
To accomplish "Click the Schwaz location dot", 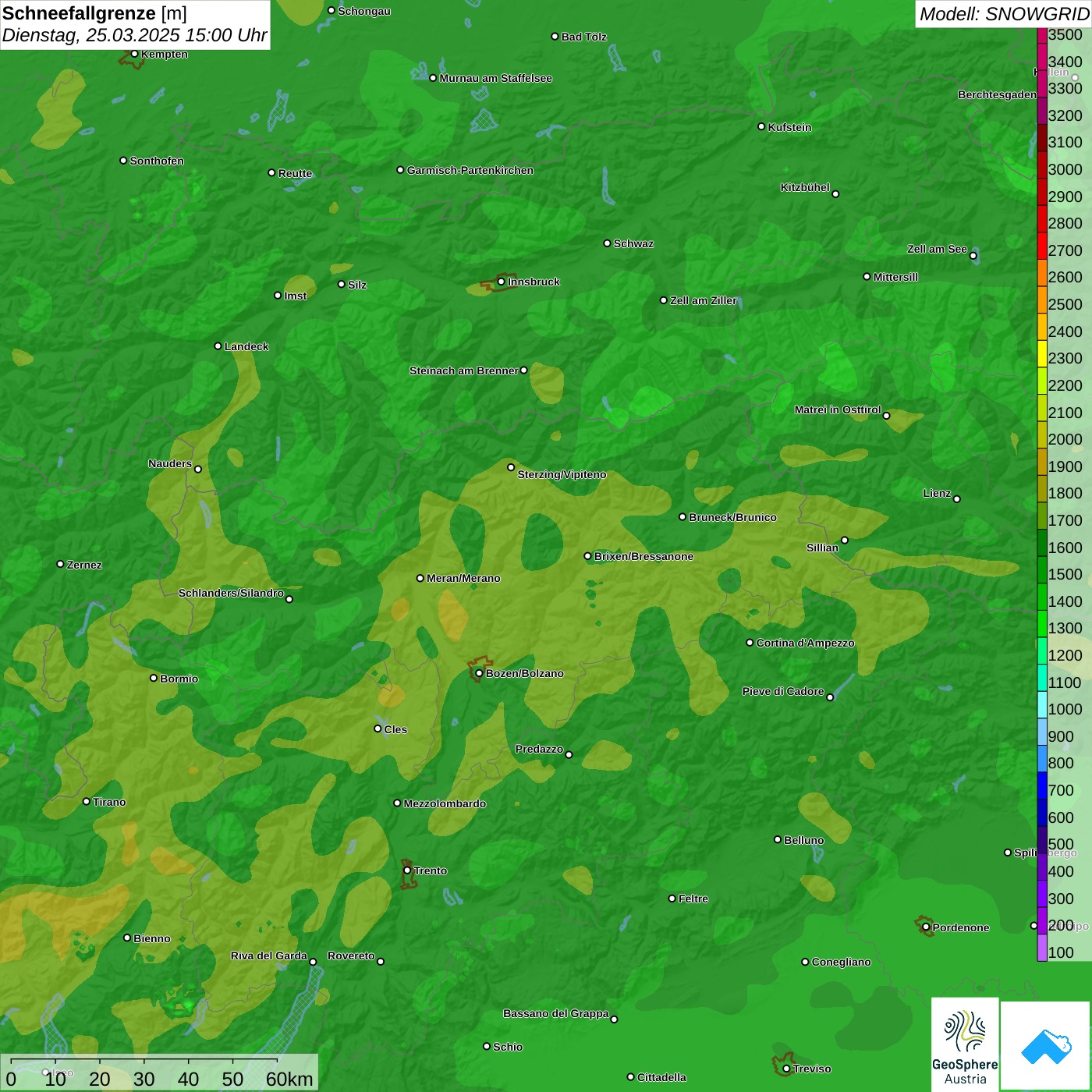I will point(607,243).
